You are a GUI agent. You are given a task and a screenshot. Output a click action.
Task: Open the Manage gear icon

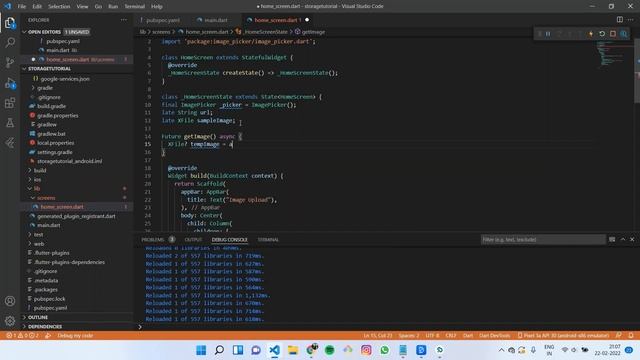click(10, 321)
